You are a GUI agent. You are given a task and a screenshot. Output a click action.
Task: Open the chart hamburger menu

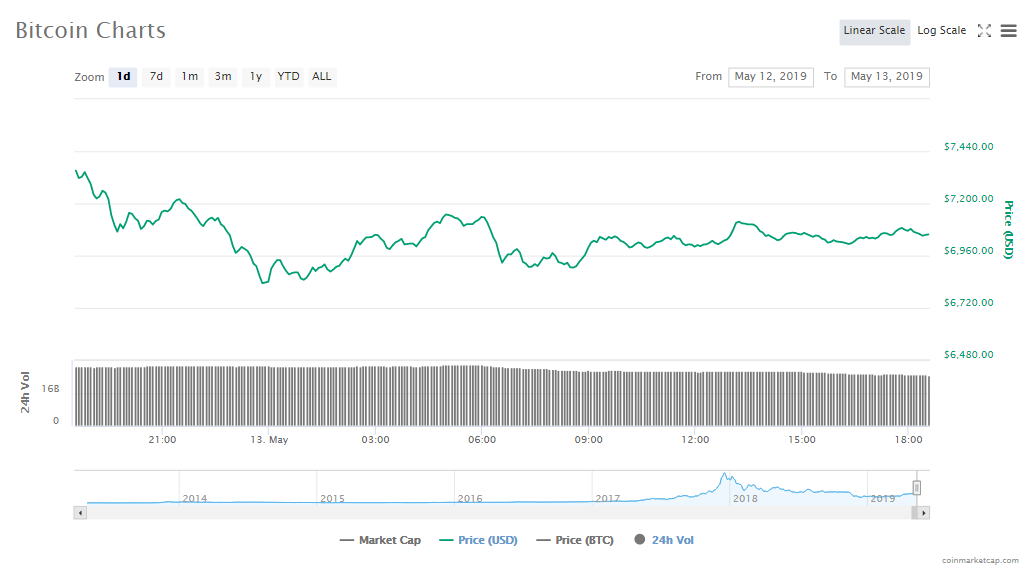point(1008,31)
